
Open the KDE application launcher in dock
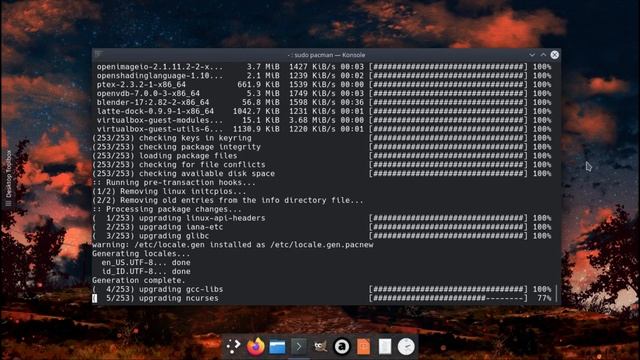click(233, 347)
